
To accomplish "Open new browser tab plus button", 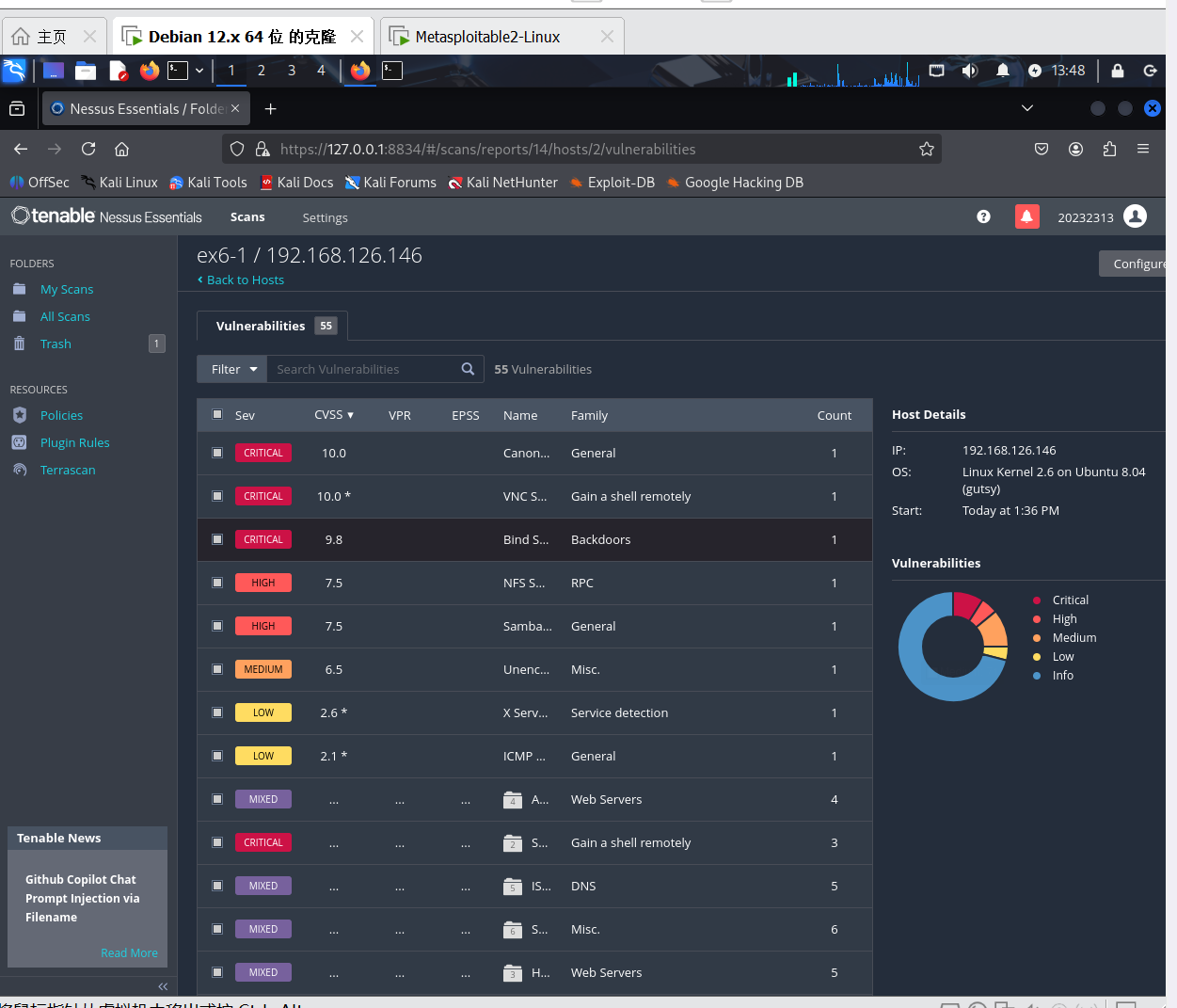I will point(271,108).
